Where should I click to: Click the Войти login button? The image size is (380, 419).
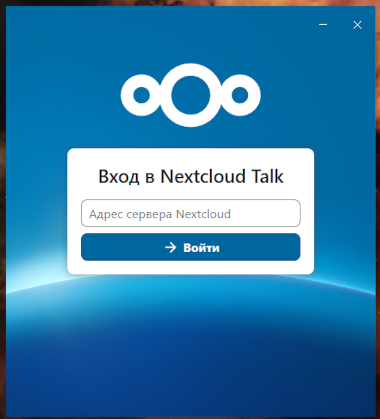coord(191,247)
